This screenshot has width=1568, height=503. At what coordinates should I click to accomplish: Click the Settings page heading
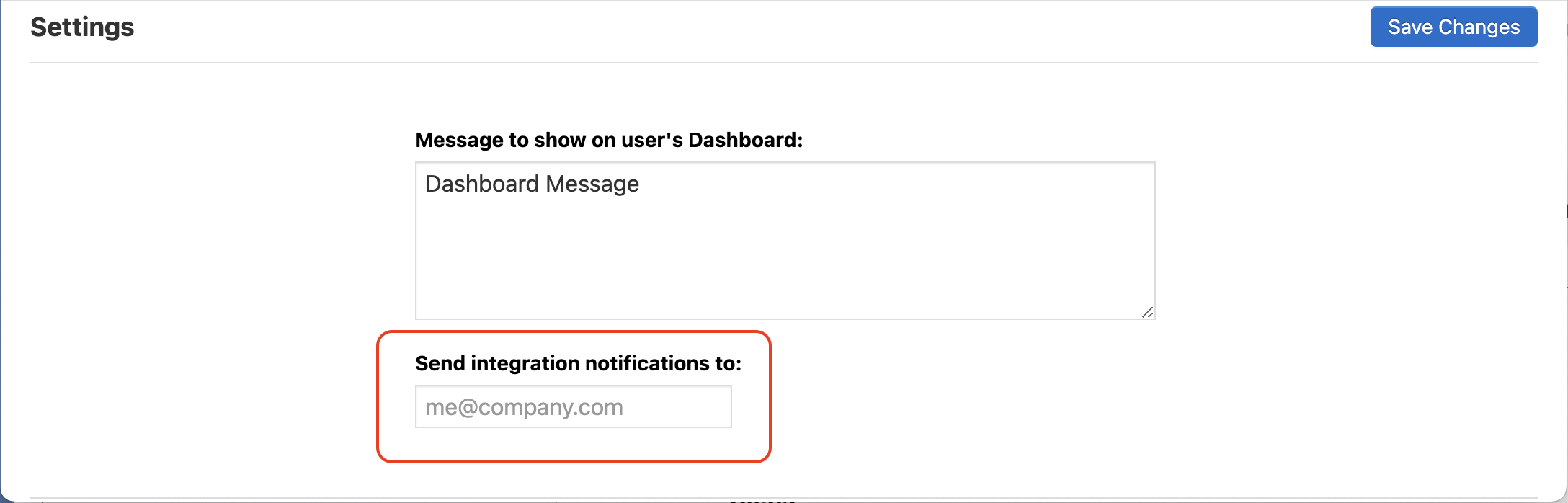point(82,27)
